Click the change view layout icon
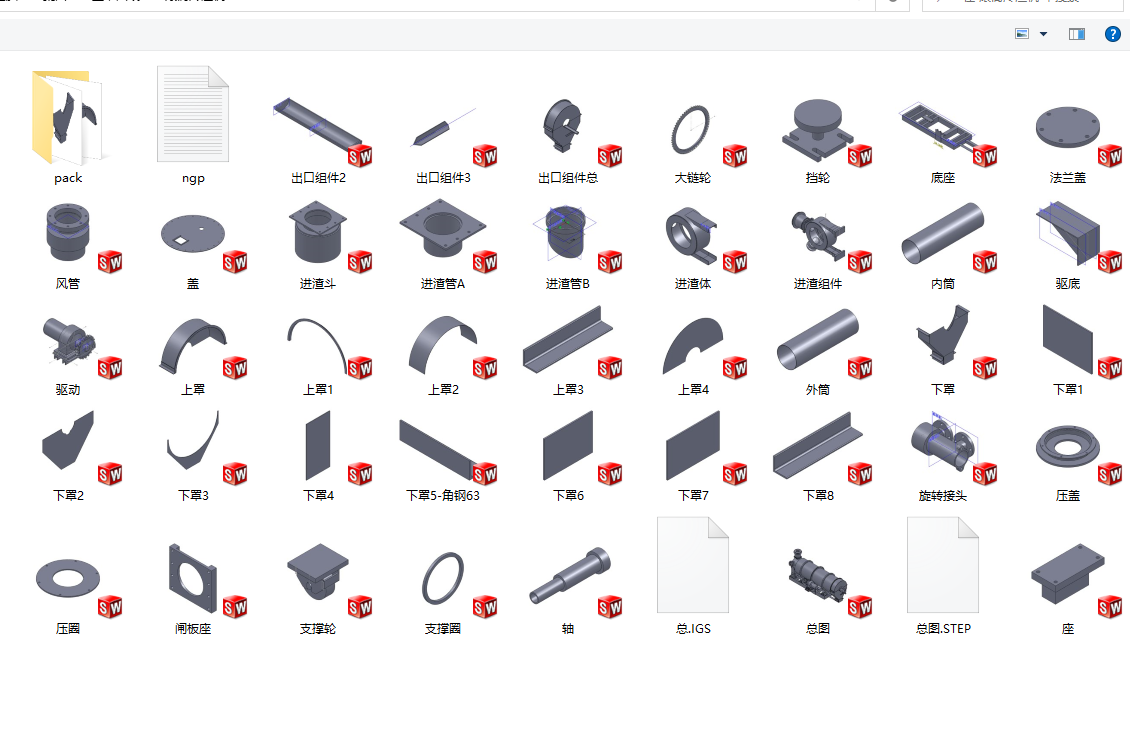This screenshot has width=1130, height=735. pos(1022,34)
